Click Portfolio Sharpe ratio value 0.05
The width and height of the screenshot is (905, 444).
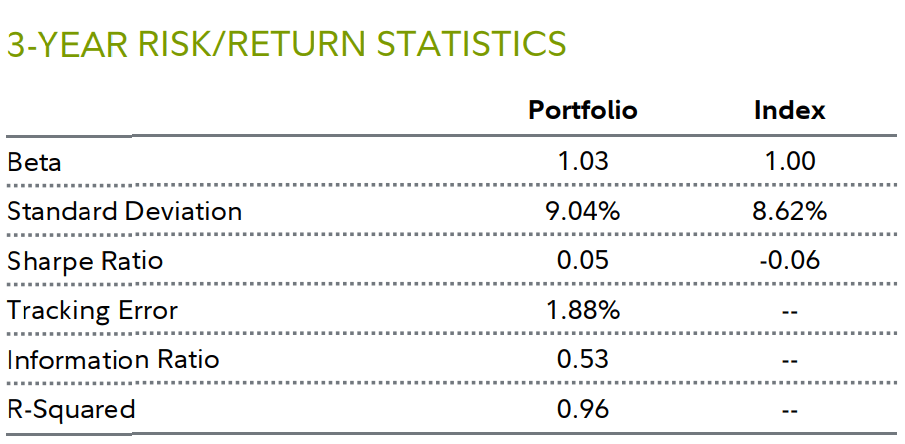583,261
